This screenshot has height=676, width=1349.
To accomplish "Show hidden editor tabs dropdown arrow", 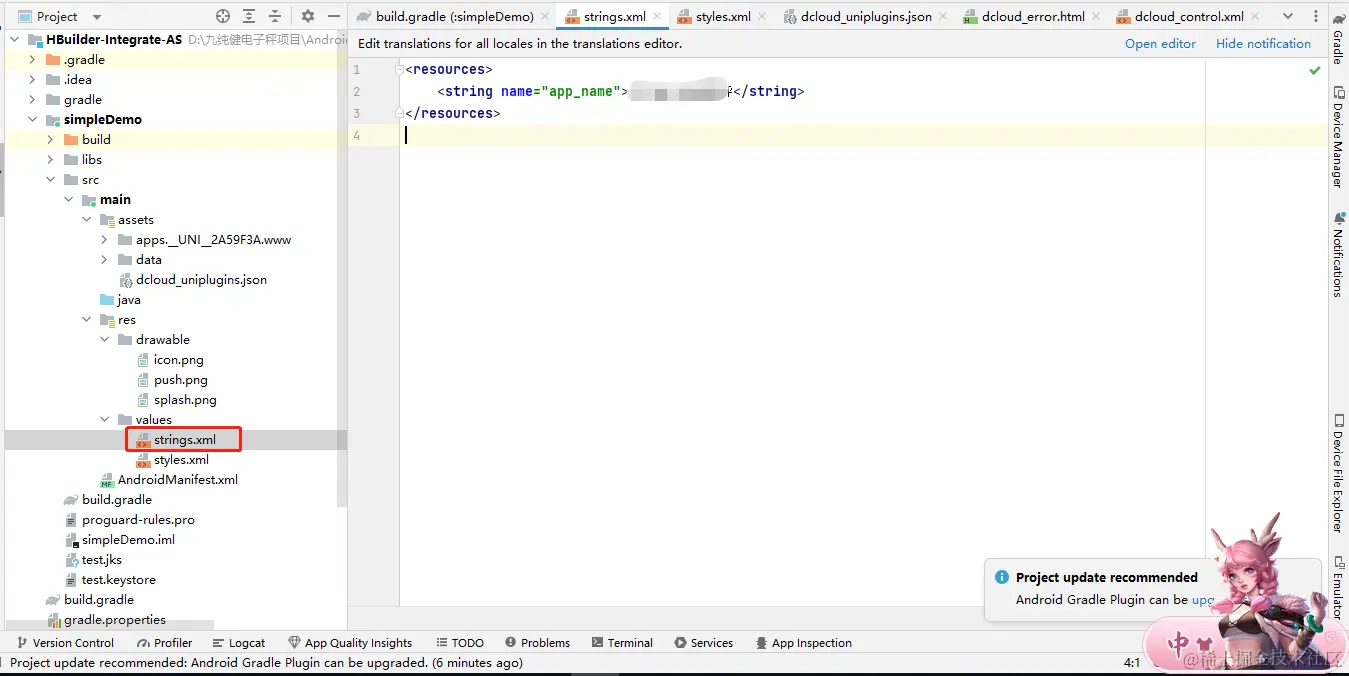I will tap(1288, 16).
